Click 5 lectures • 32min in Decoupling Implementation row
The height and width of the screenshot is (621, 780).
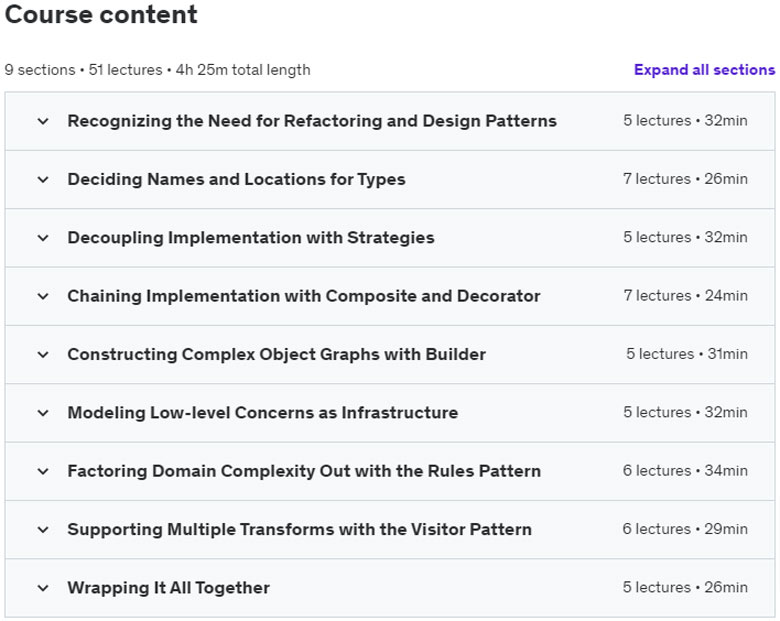click(685, 237)
